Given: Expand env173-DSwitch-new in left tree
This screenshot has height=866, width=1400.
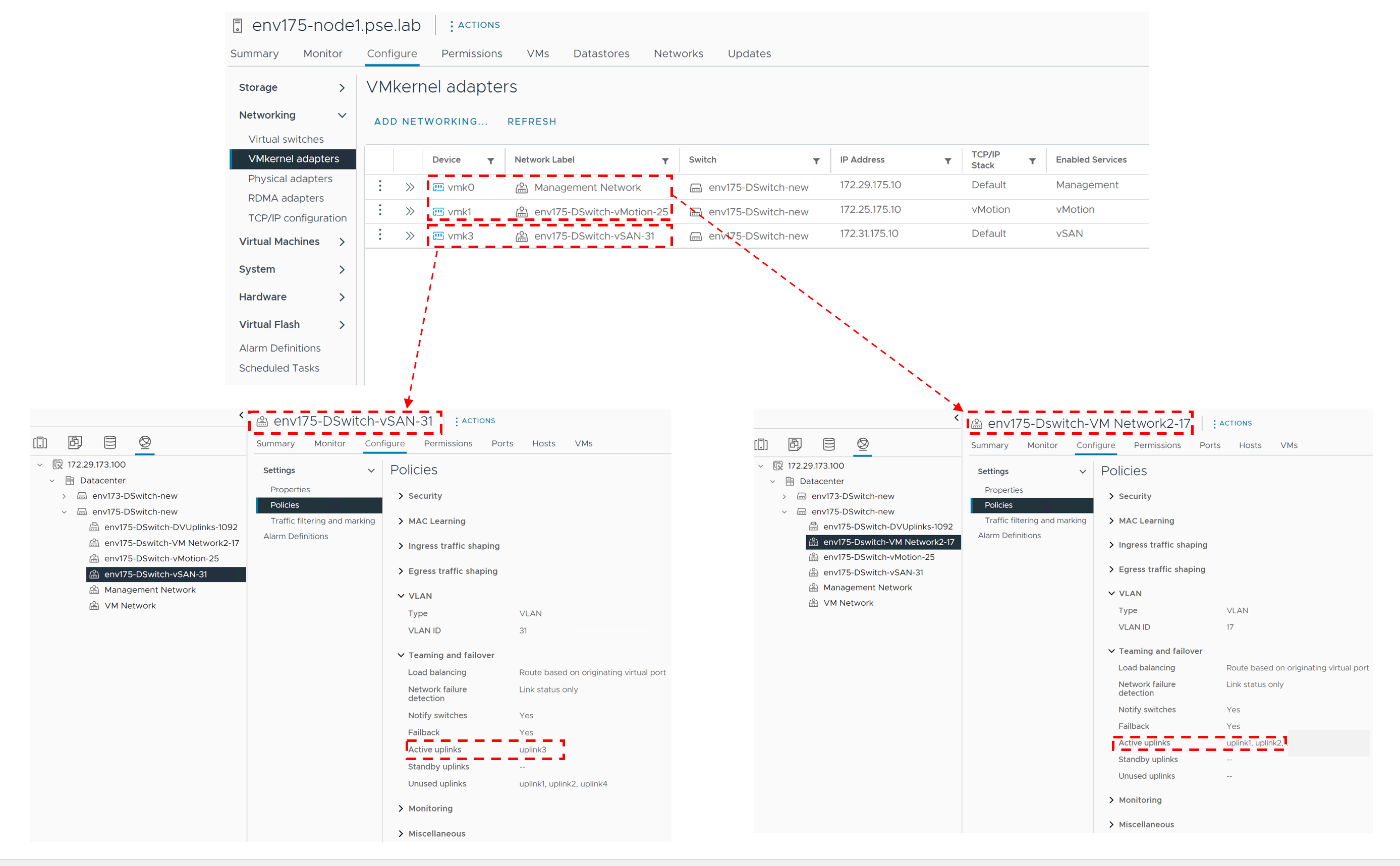Looking at the screenshot, I should pos(64,496).
